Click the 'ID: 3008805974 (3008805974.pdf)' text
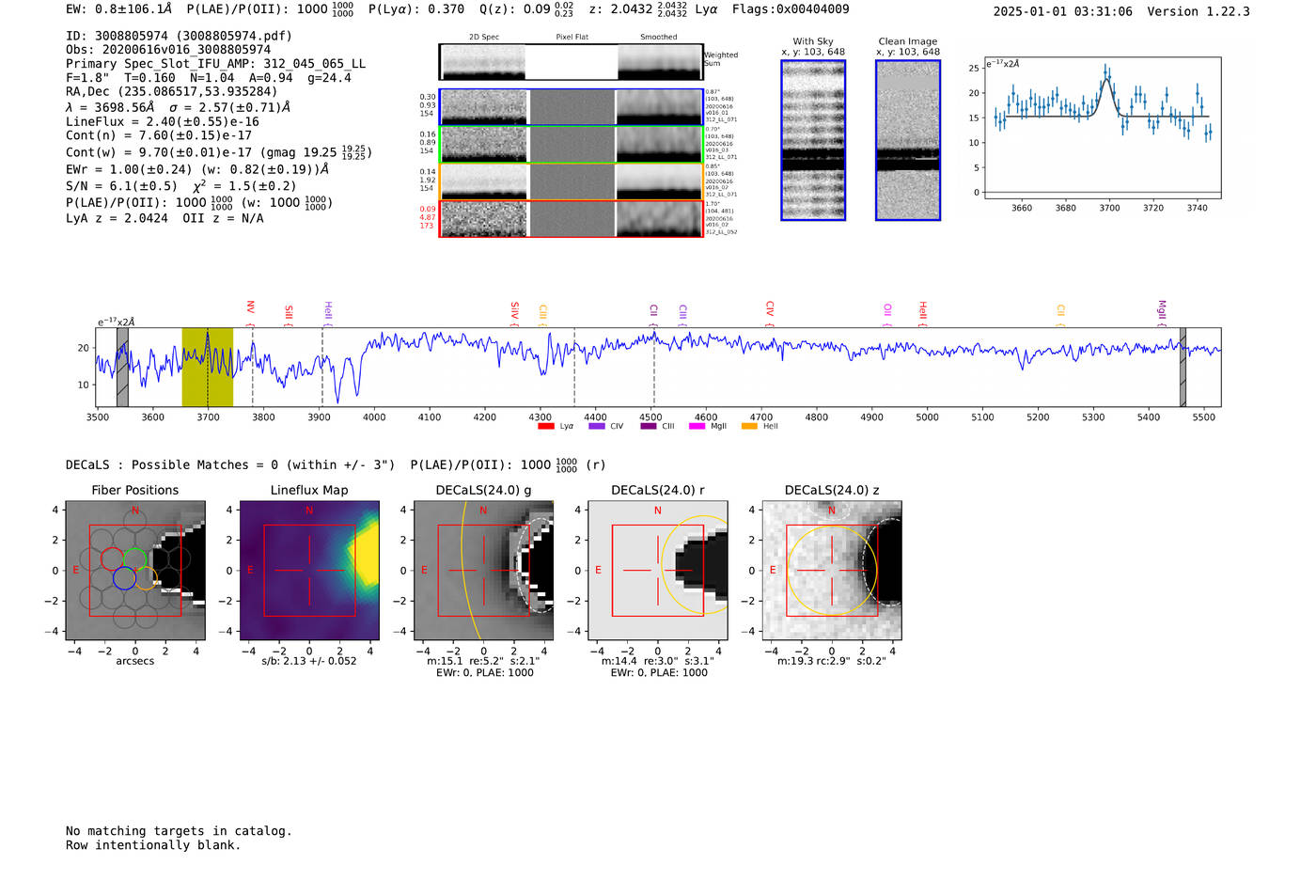 [179, 36]
